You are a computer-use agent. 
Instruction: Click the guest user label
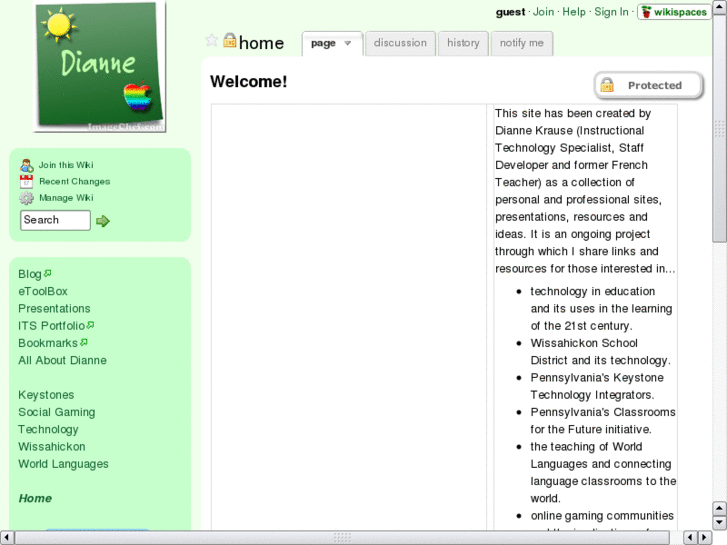click(510, 12)
